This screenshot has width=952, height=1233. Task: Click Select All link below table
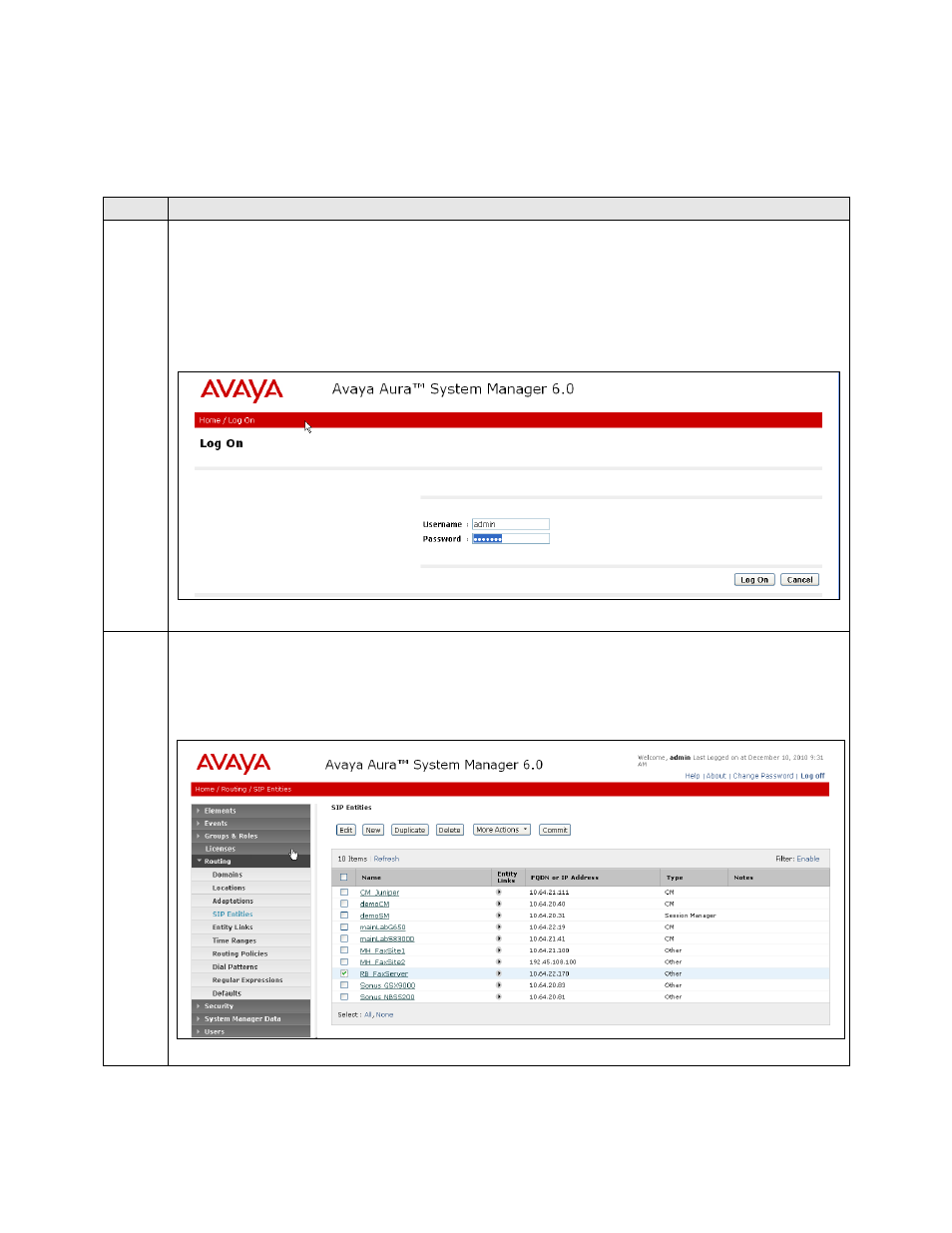(367, 1014)
